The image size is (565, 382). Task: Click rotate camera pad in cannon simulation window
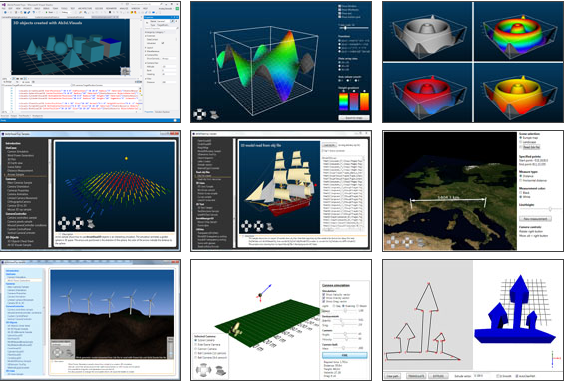(x=203, y=369)
